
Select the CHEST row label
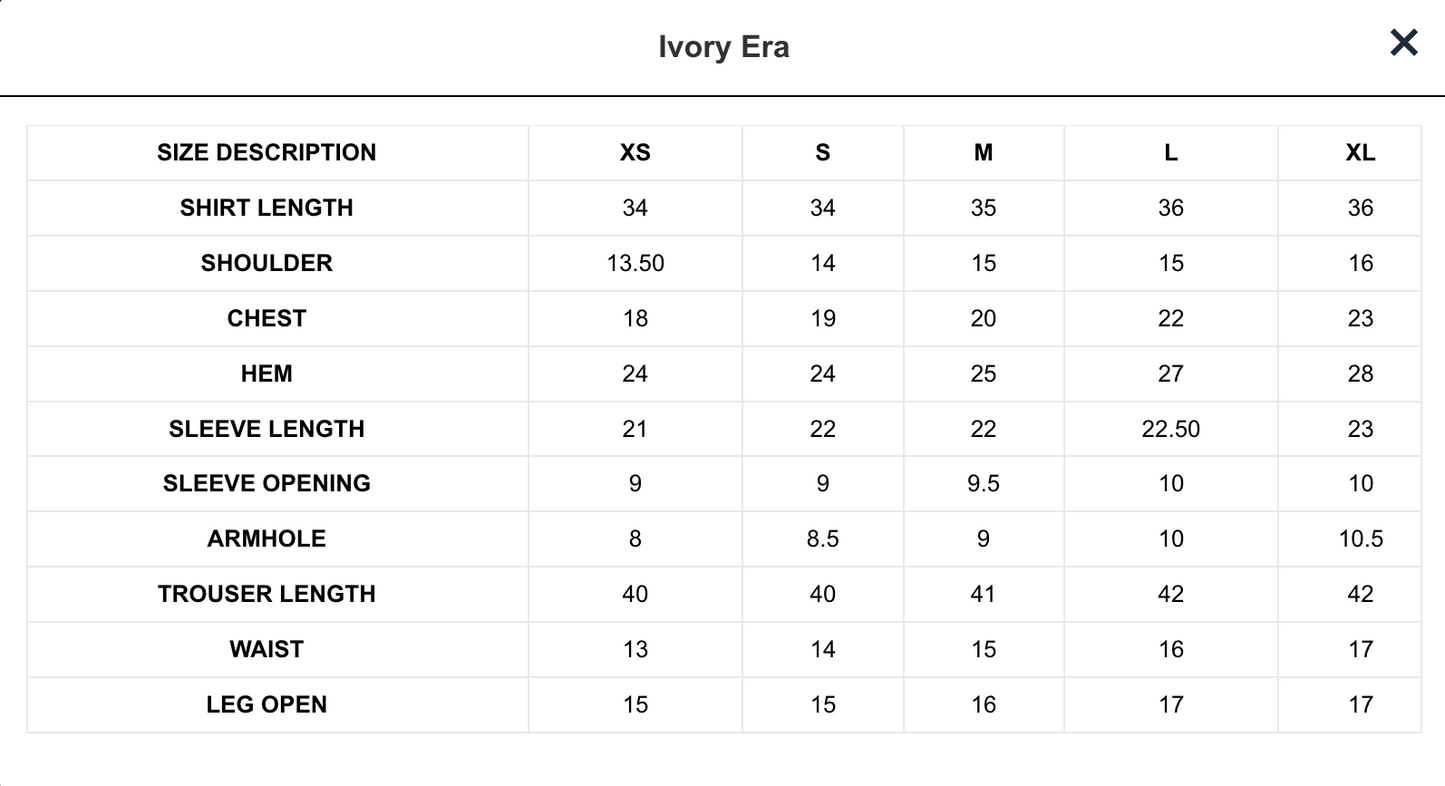(x=267, y=318)
